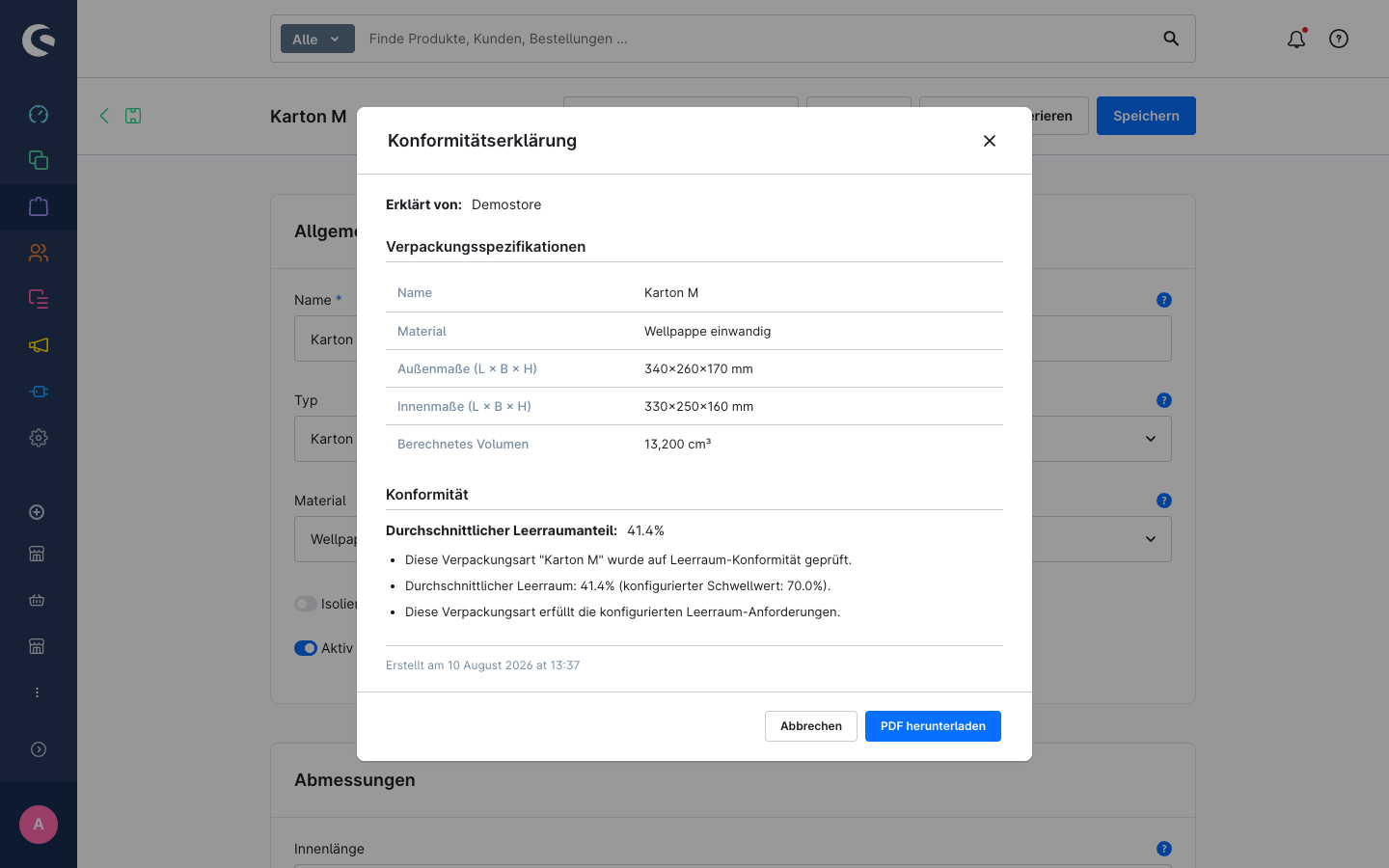The width and height of the screenshot is (1389, 868).
Task: Click the Shopware logo
Action: click(x=39, y=40)
